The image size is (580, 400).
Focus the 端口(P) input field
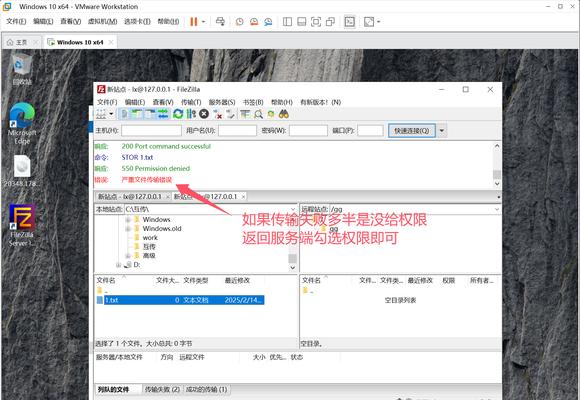pyautogui.click(x=370, y=131)
